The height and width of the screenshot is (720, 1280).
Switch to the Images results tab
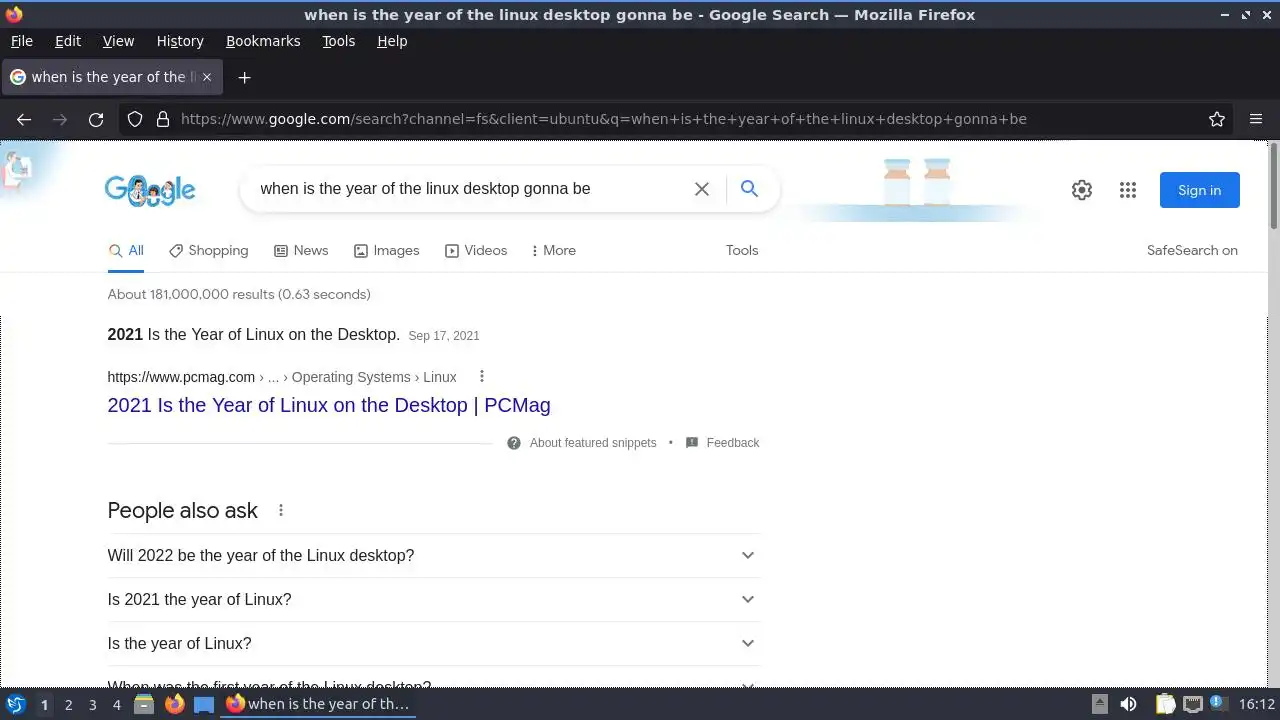click(386, 250)
